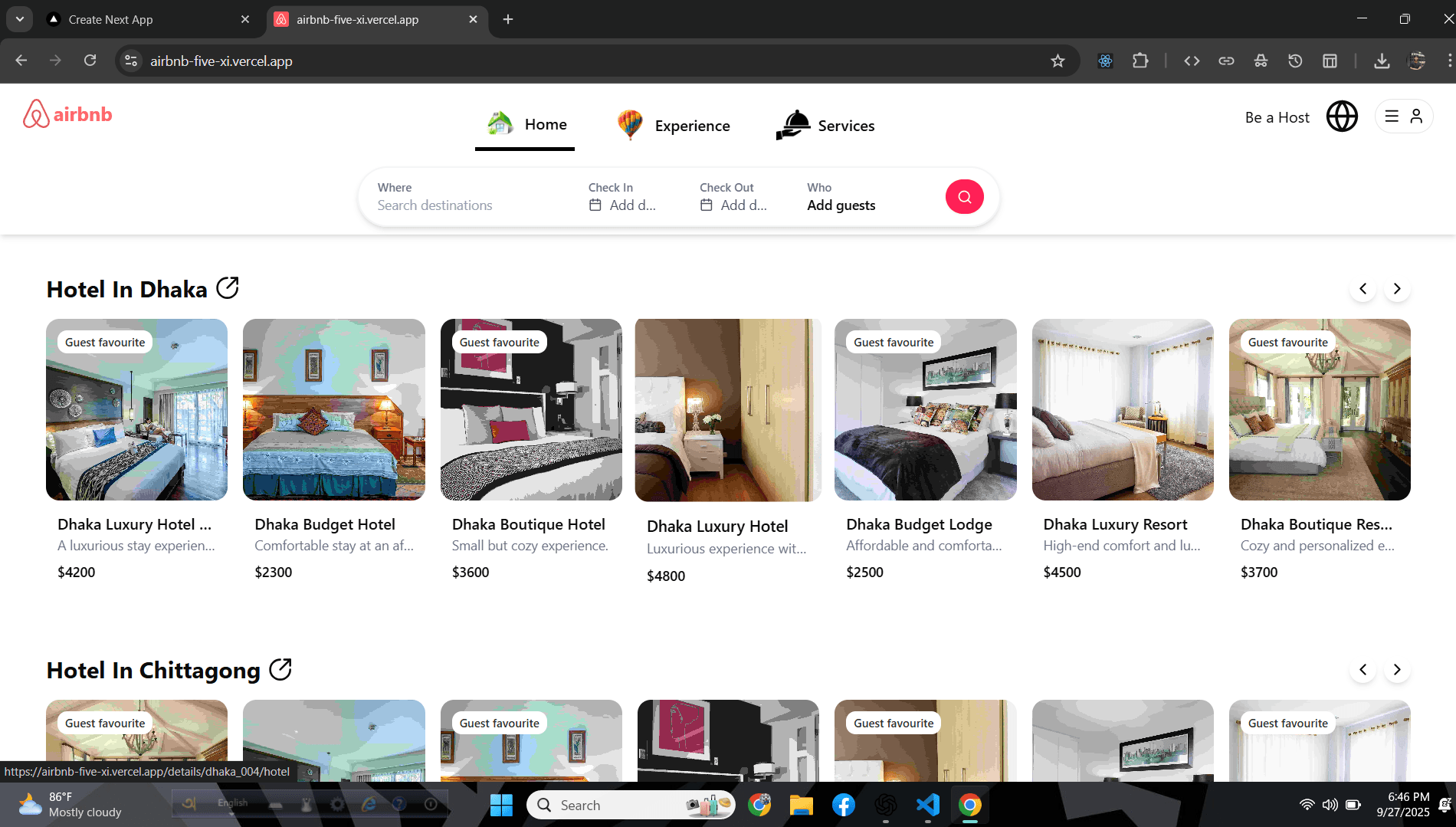The width and height of the screenshot is (1456, 827).
Task: Reload the page with the refresh icon
Action: pos(90,61)
